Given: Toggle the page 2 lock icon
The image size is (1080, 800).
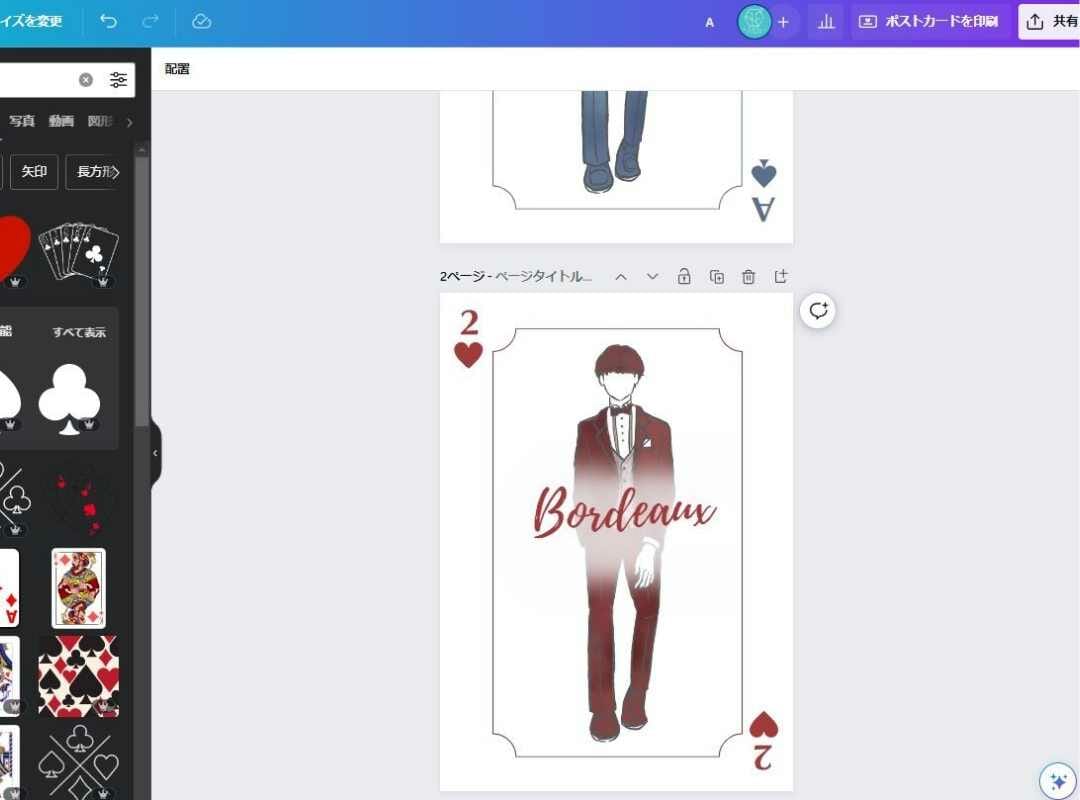Looking at the screenshot, I should point(684,277).
